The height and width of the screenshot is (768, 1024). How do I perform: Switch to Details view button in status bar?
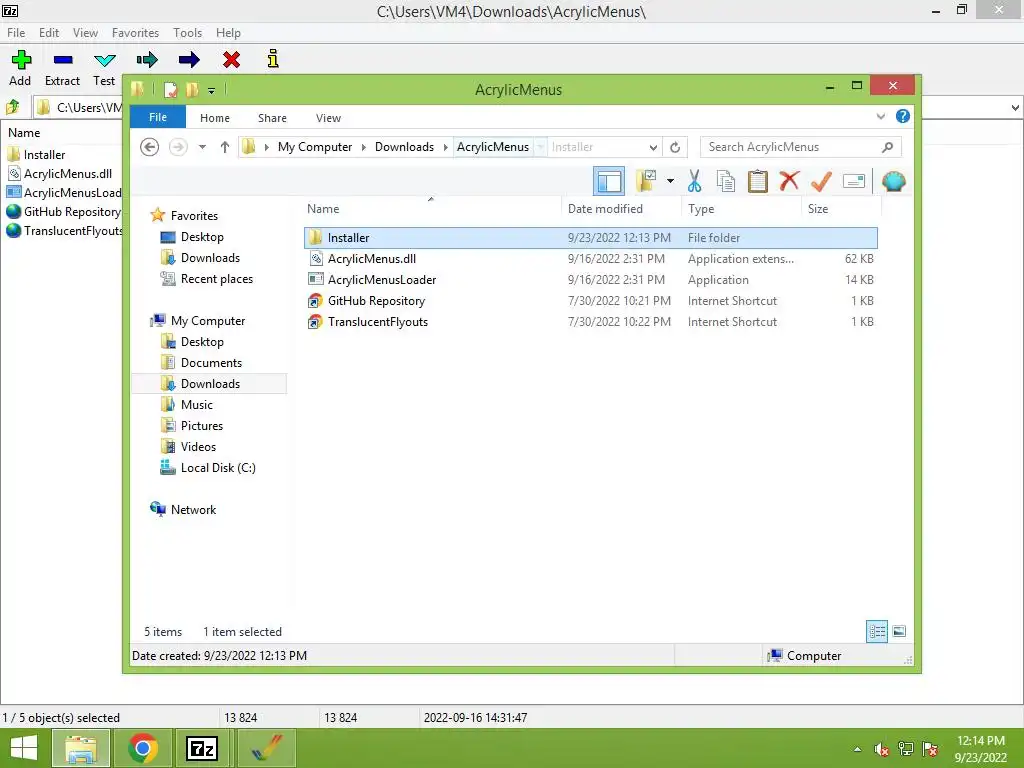pyautogui.click(x=877, y=631)
